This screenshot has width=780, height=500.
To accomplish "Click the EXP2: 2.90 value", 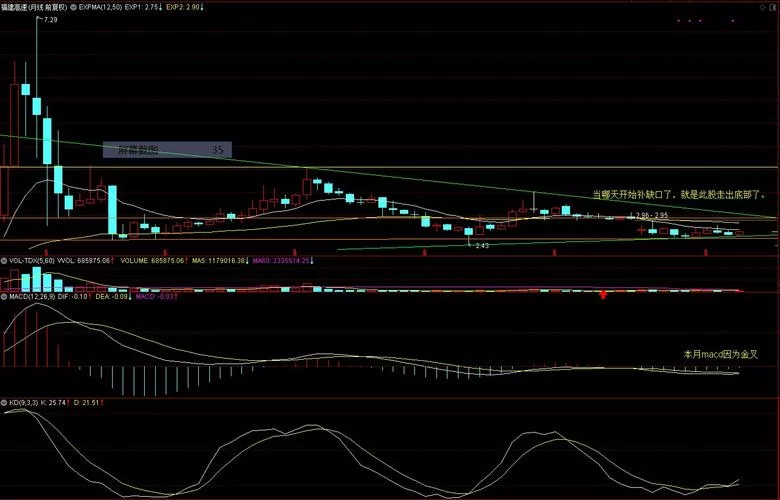I will click(185, 7).
